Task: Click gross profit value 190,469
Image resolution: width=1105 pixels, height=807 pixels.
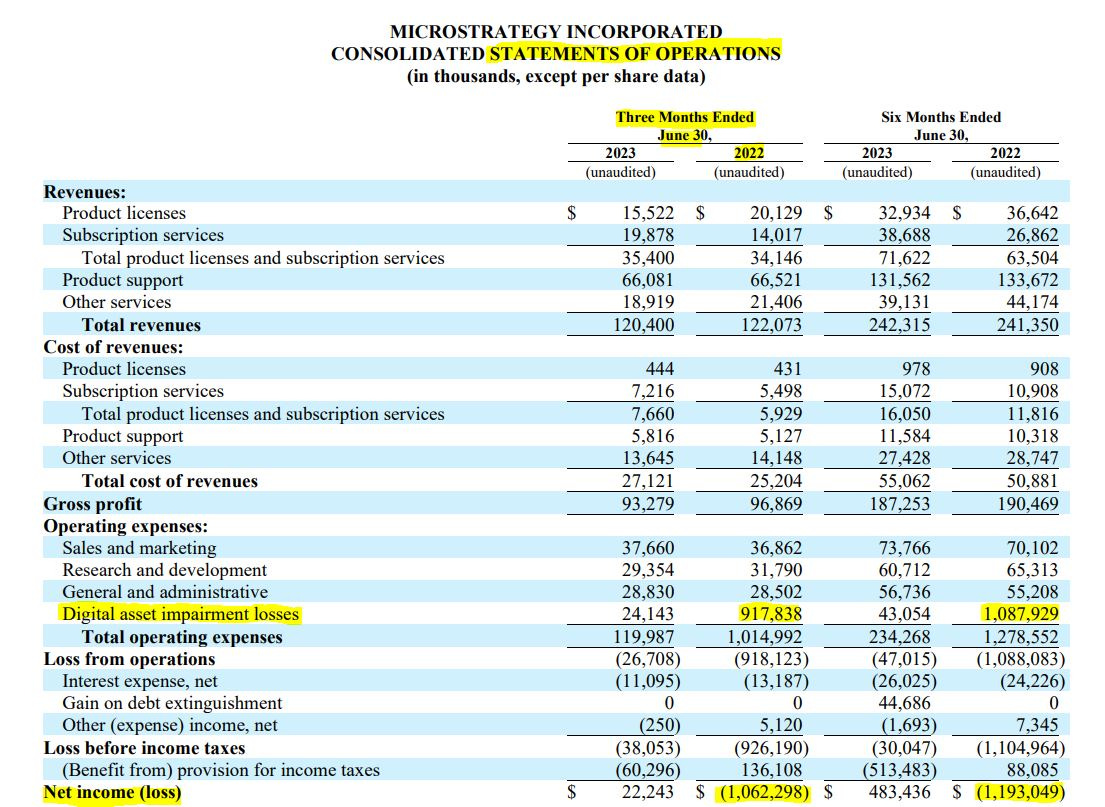Action: (1027, 504)
